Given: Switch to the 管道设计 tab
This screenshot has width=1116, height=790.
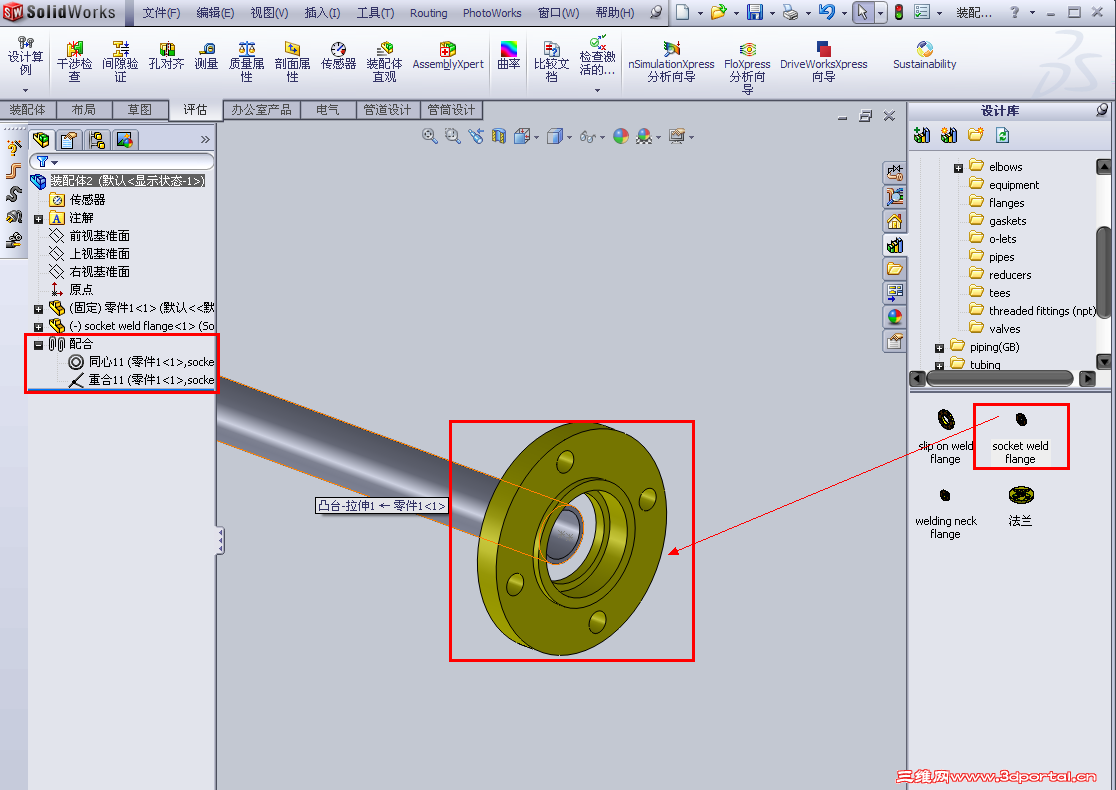Looking at the screenshot, I should click(x=387, y=110).
